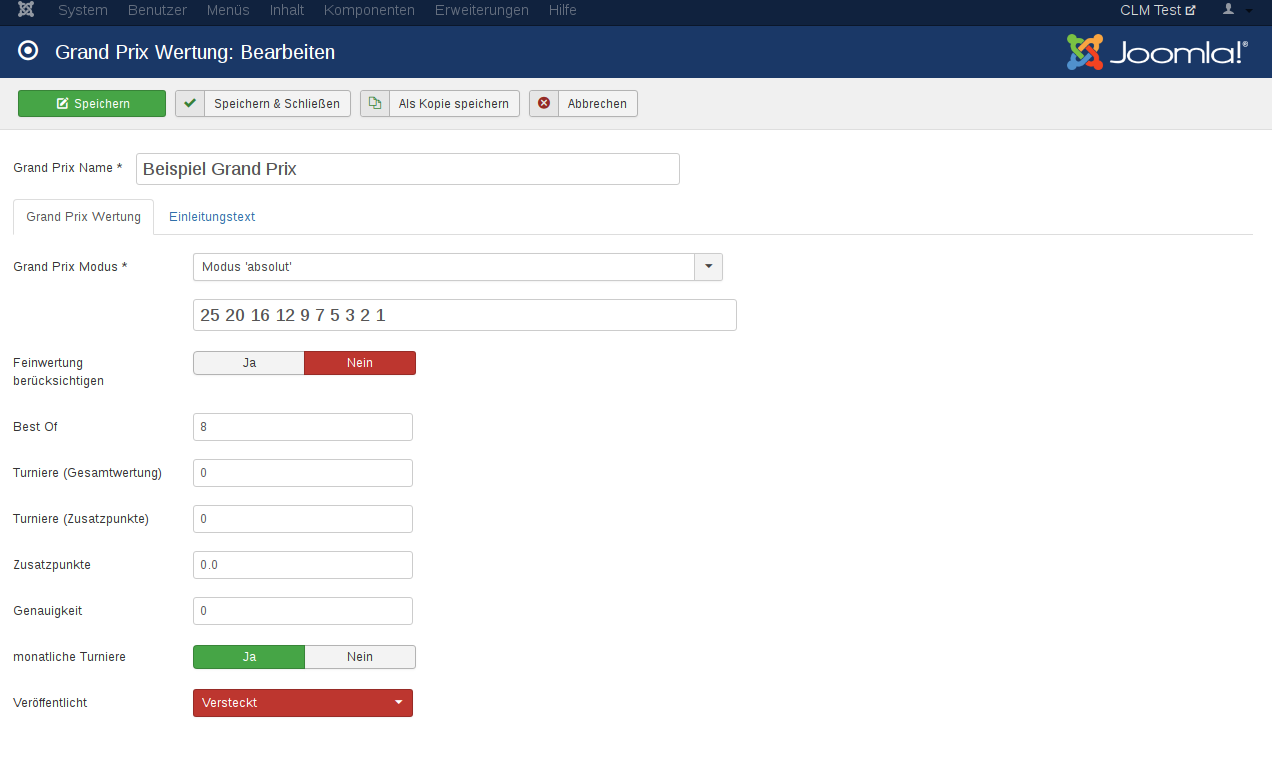Set monatliche Turniere to Nein
The image size is (1272, 776).
point(359,657)
